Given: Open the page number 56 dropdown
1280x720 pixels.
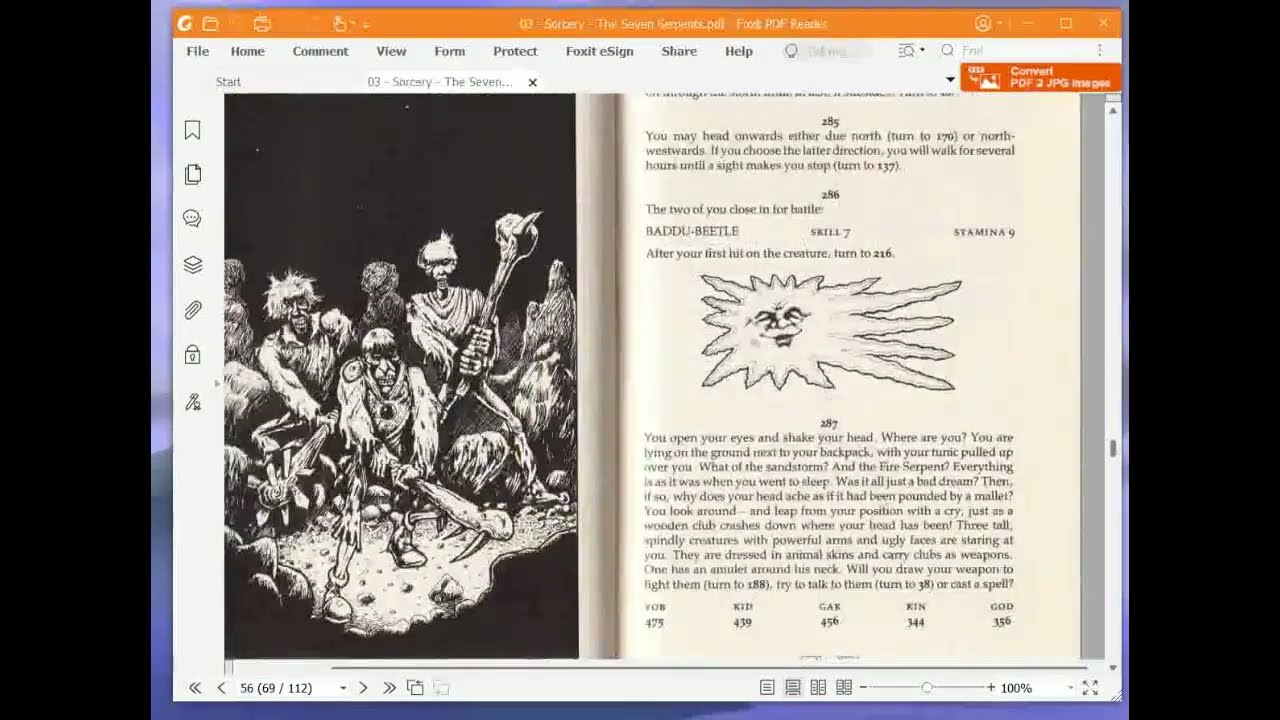Looking at the screenshot, I should (x=343, y=688).
